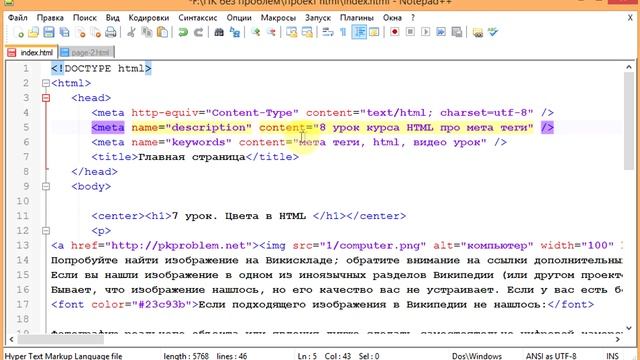The width and height of the screenshot is (640, 360).
Task: Collapse the head fold on line 3
Action: (x=46, y=98)
